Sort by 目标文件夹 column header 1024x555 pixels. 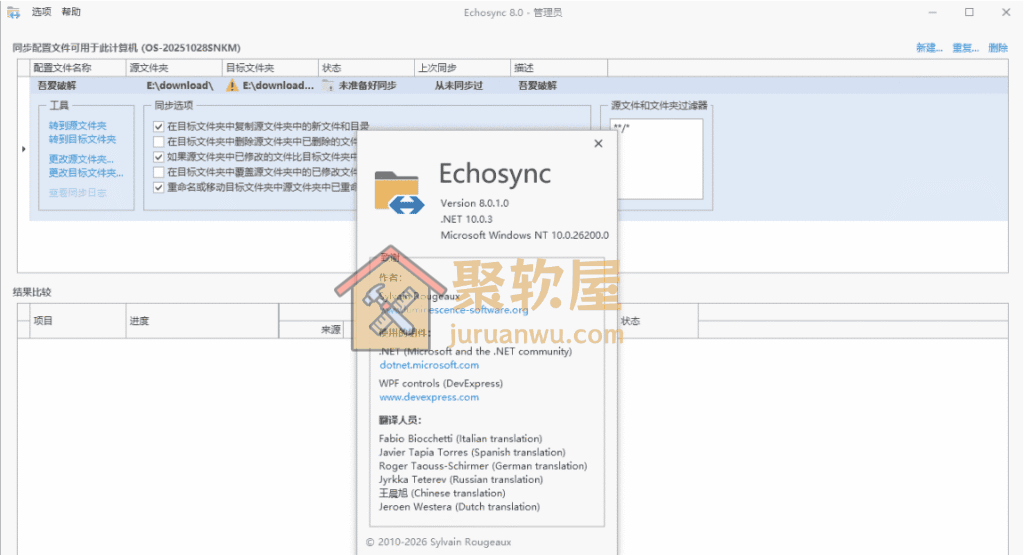click(270, 68)
